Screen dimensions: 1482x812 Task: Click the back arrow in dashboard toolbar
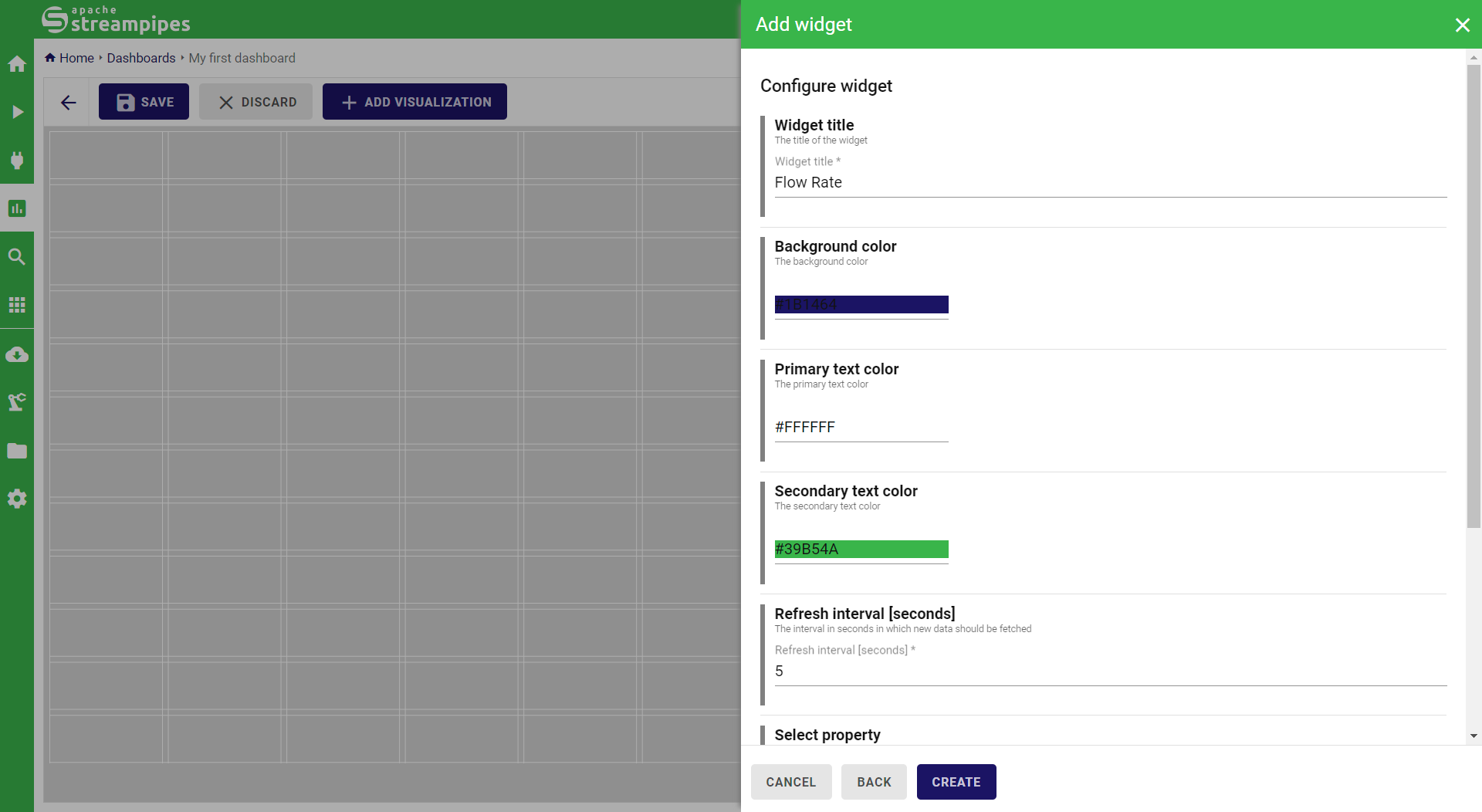[x=69, y=102]
